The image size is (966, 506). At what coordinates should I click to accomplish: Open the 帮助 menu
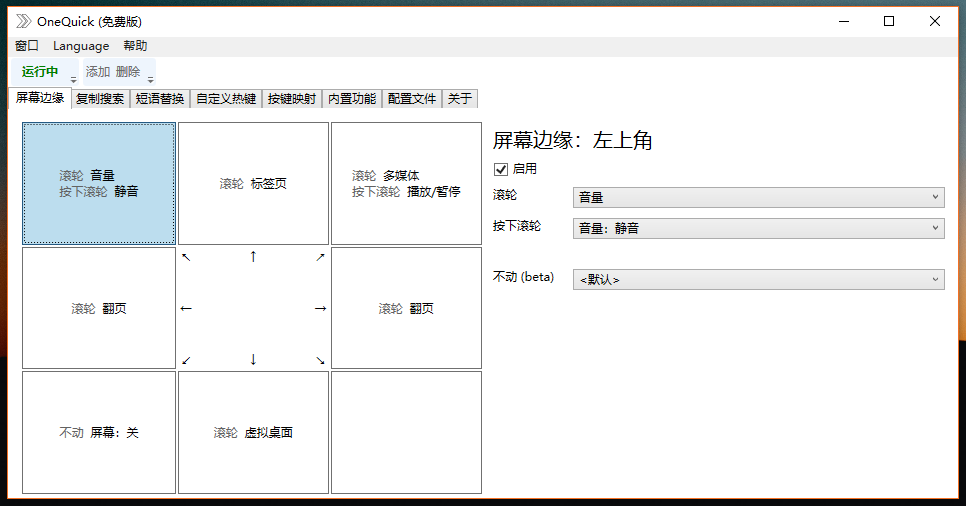click(135, 46)
